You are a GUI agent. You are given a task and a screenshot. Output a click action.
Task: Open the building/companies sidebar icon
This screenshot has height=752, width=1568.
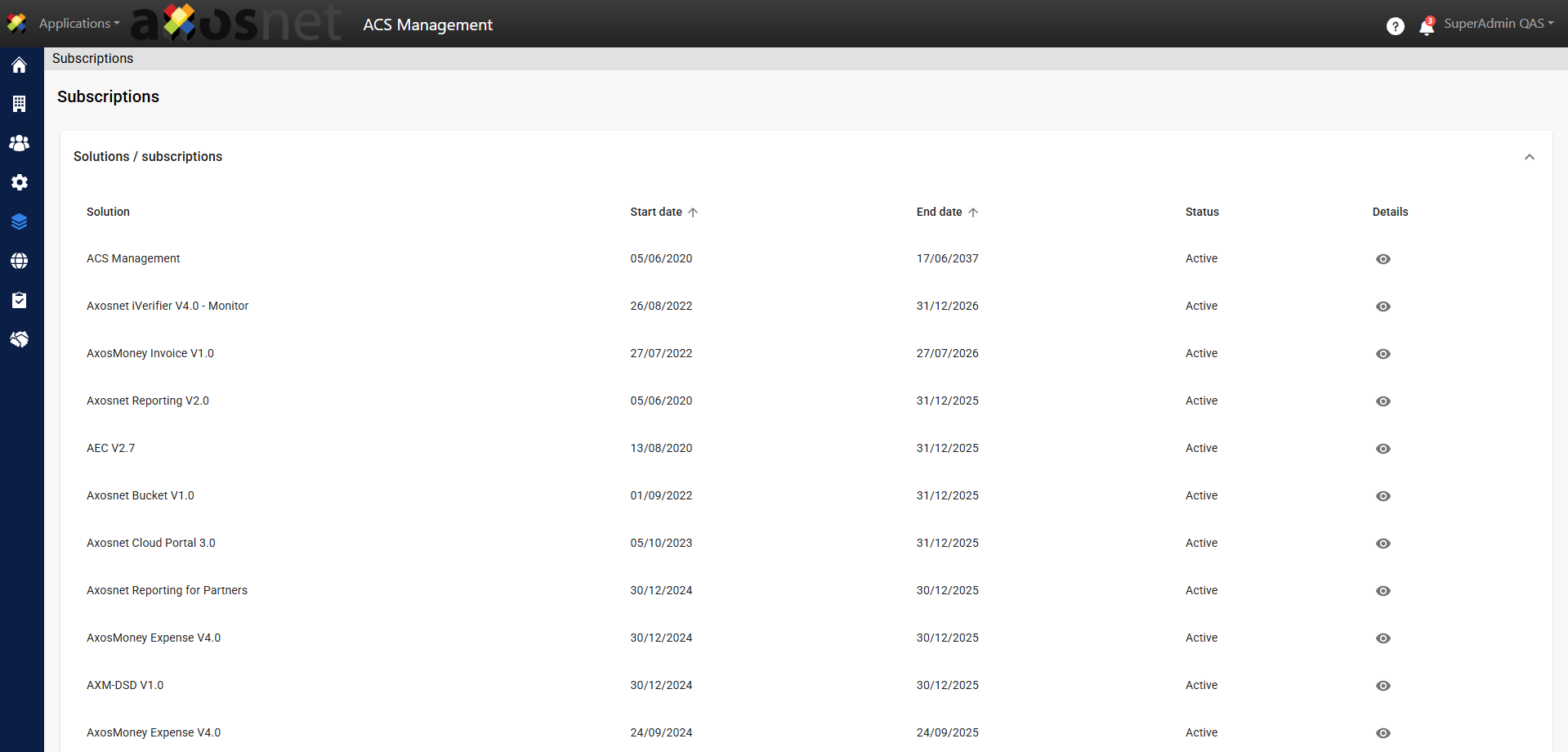(19, 104)
